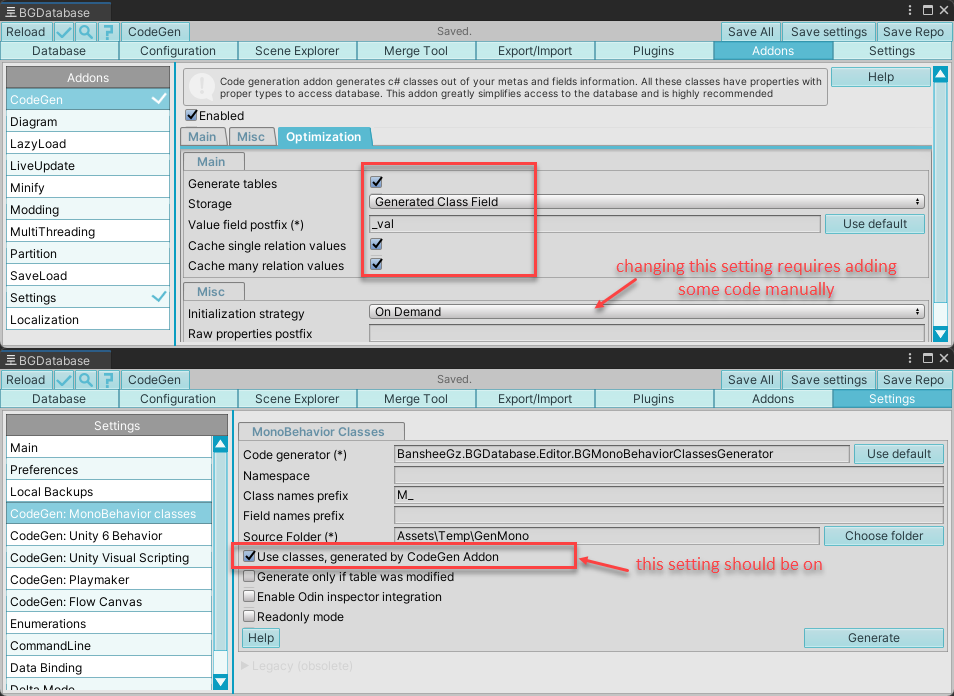Click magnifier search icon in upper BGDatabase window
The image size is (954, 696).
pos(86,32)
